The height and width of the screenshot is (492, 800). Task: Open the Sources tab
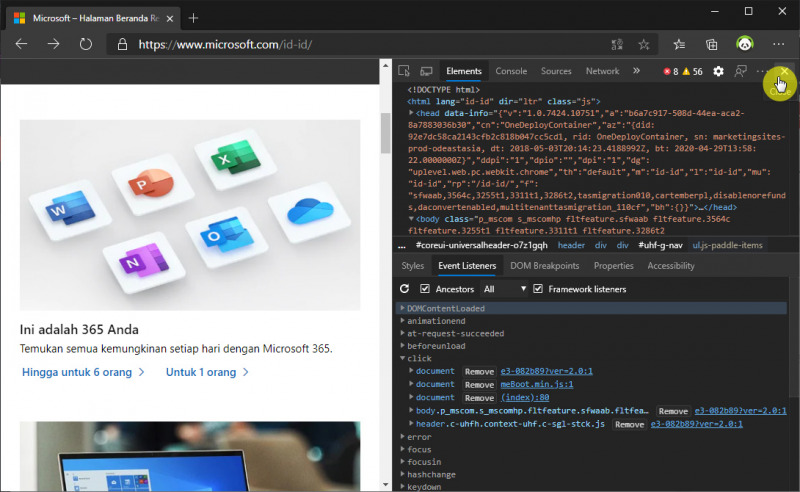tap(556, 71)
